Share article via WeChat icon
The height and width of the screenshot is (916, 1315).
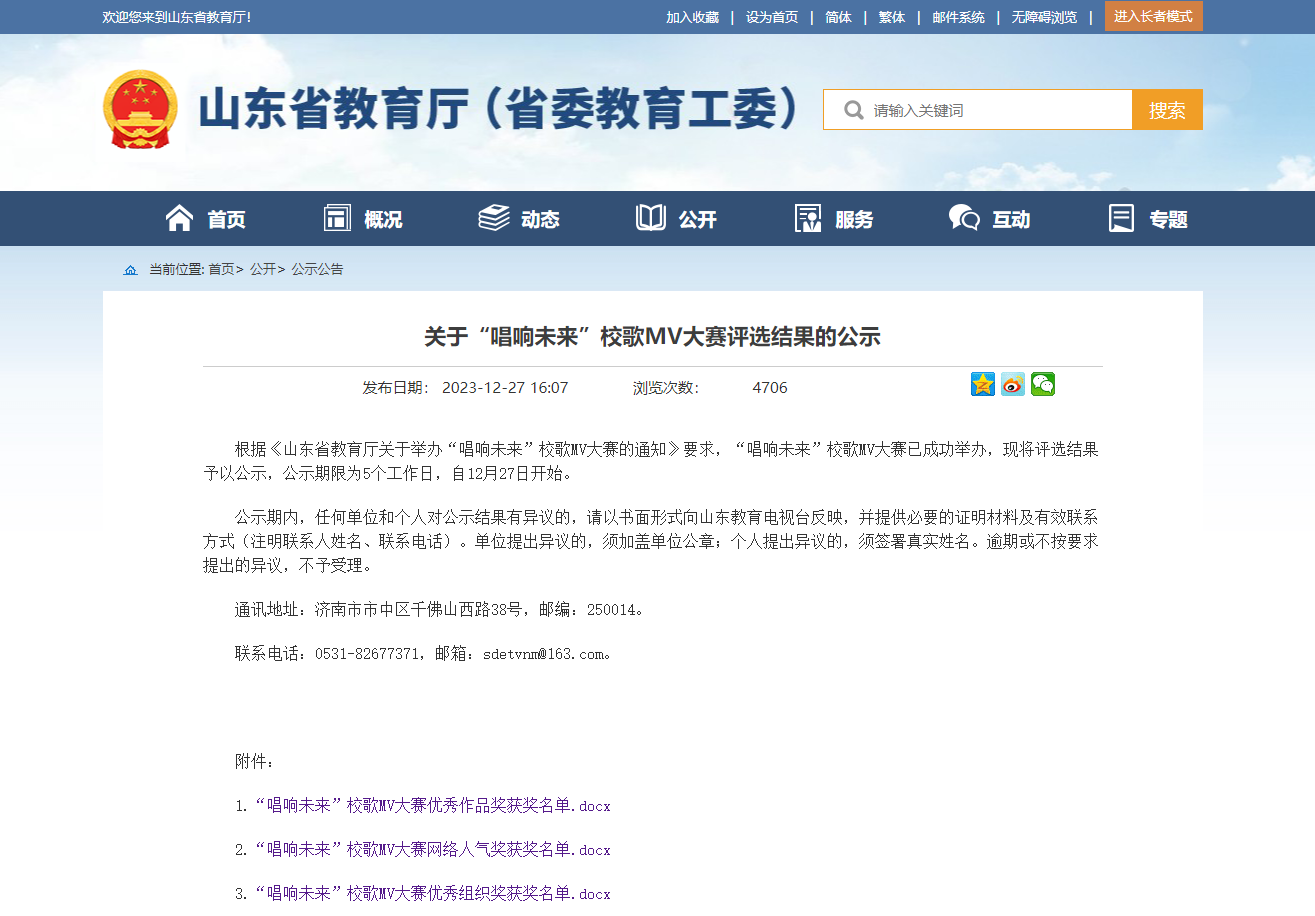[x=1043, y=384]
